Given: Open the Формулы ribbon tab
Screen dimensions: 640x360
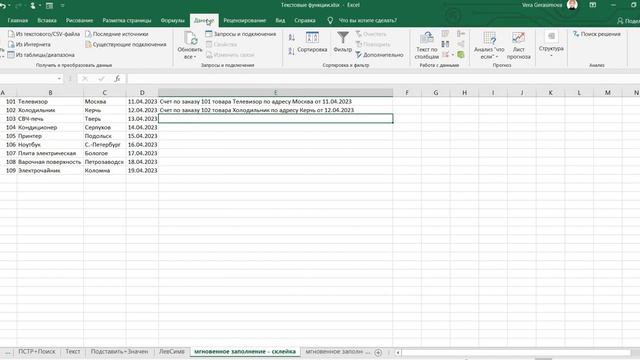Looking at the screenshot, I should pos(173,20).
